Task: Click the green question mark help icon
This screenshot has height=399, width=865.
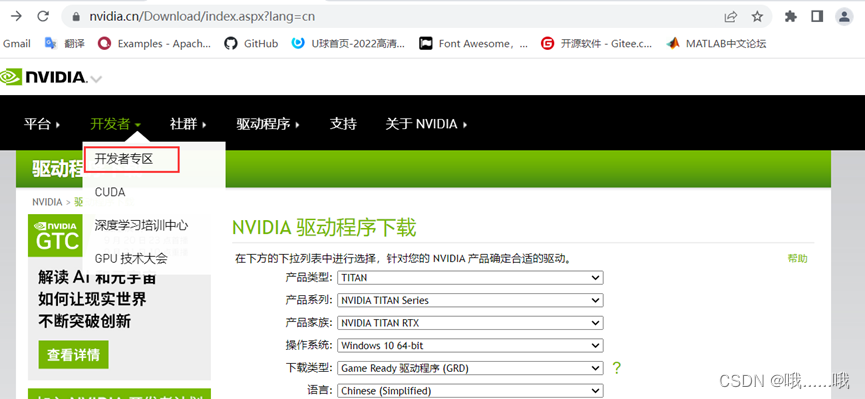Action: 617,368
